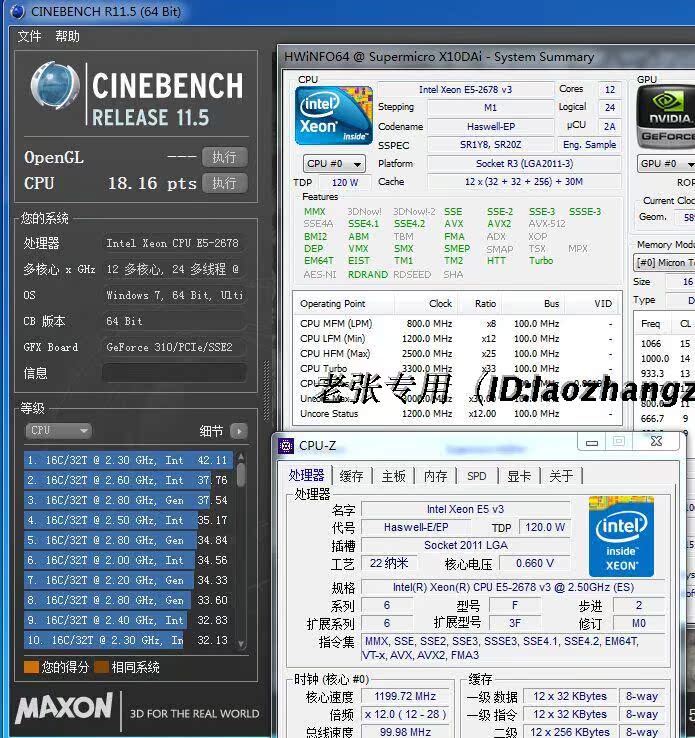Switch to the 关于 tab in CPU-Z
Screen dimensions: 695x738
[x=561, y=476]
